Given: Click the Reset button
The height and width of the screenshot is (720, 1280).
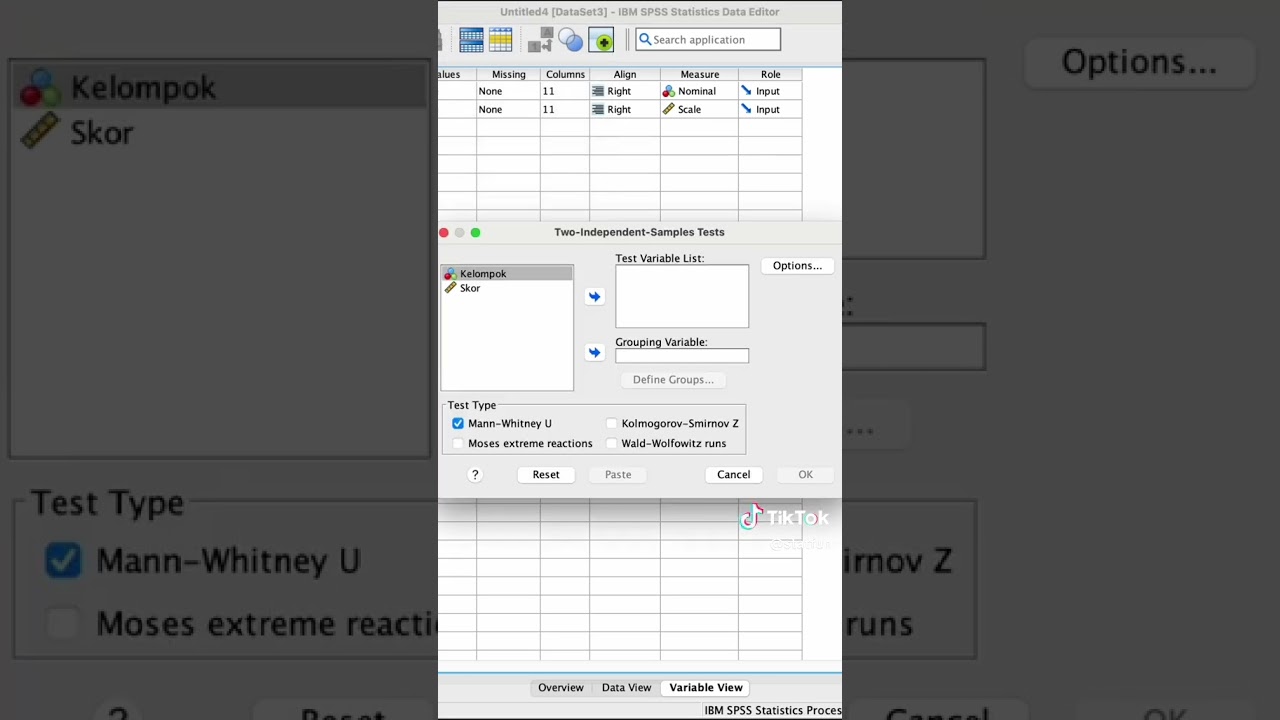Looking at the screenshot, I should tap(546, 475).
